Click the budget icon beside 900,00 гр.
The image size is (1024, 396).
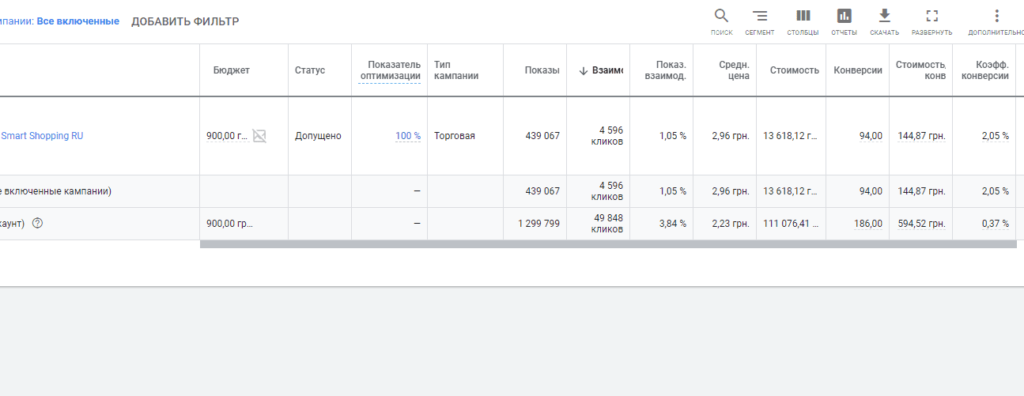tap(259, 136)
